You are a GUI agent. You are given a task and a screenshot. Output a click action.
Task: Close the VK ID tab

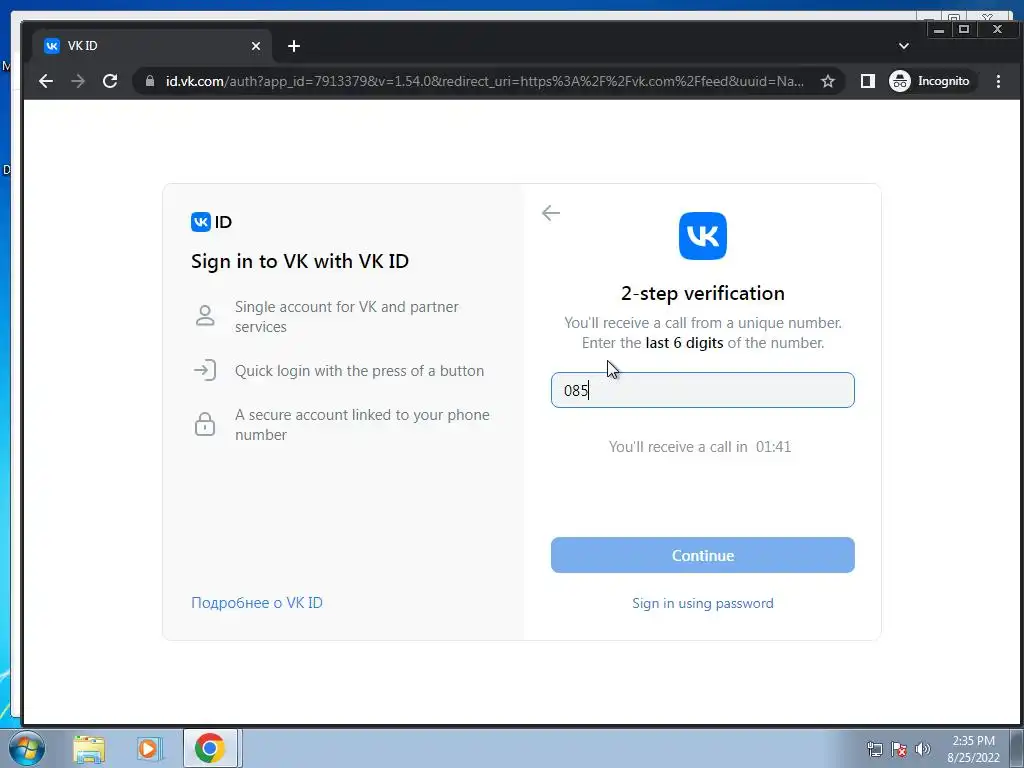click(256, 46)
